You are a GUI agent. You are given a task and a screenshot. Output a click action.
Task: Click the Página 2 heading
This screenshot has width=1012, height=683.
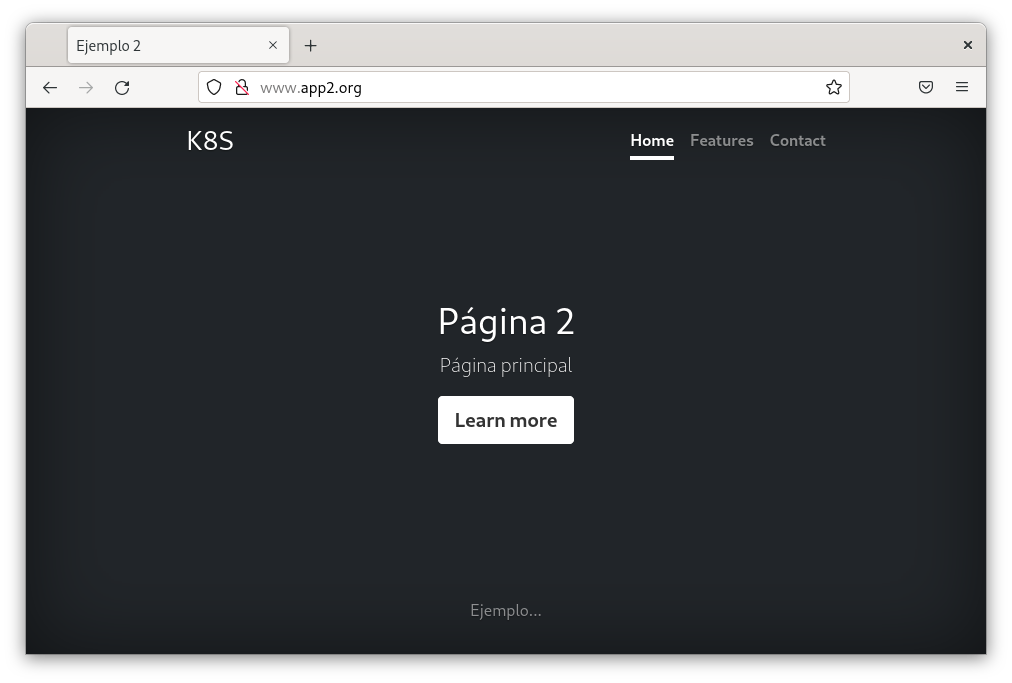506,322
